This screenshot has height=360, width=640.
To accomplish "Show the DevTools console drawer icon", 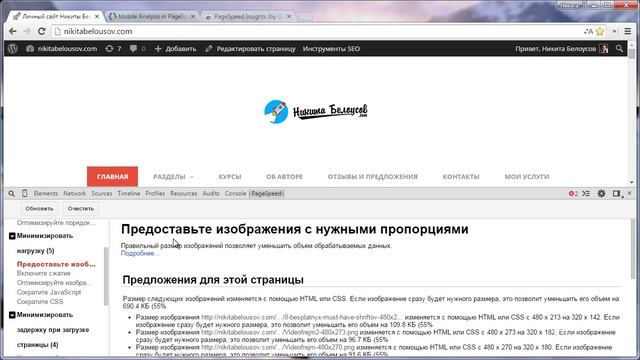I will pos(586,193).
